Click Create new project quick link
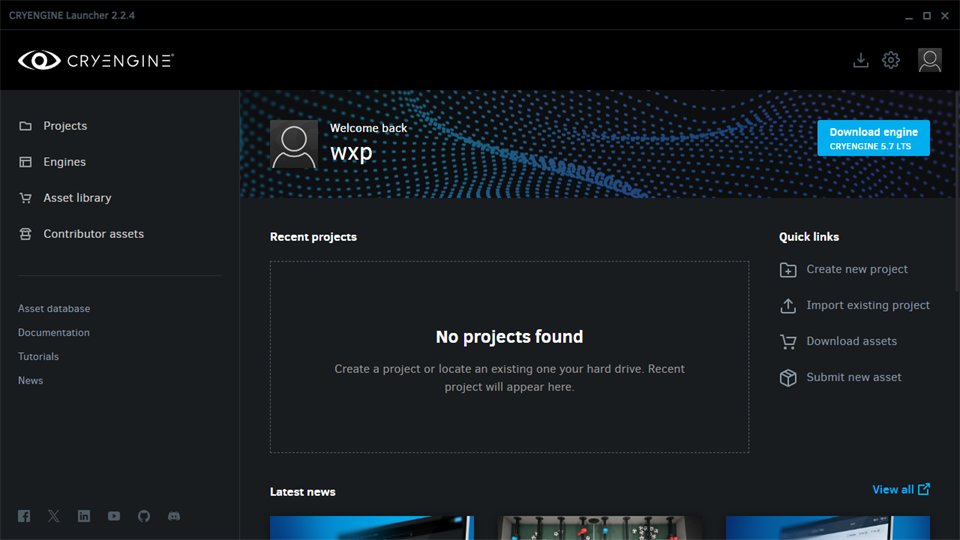Screen dimensions: 960x540 point(844,269)
